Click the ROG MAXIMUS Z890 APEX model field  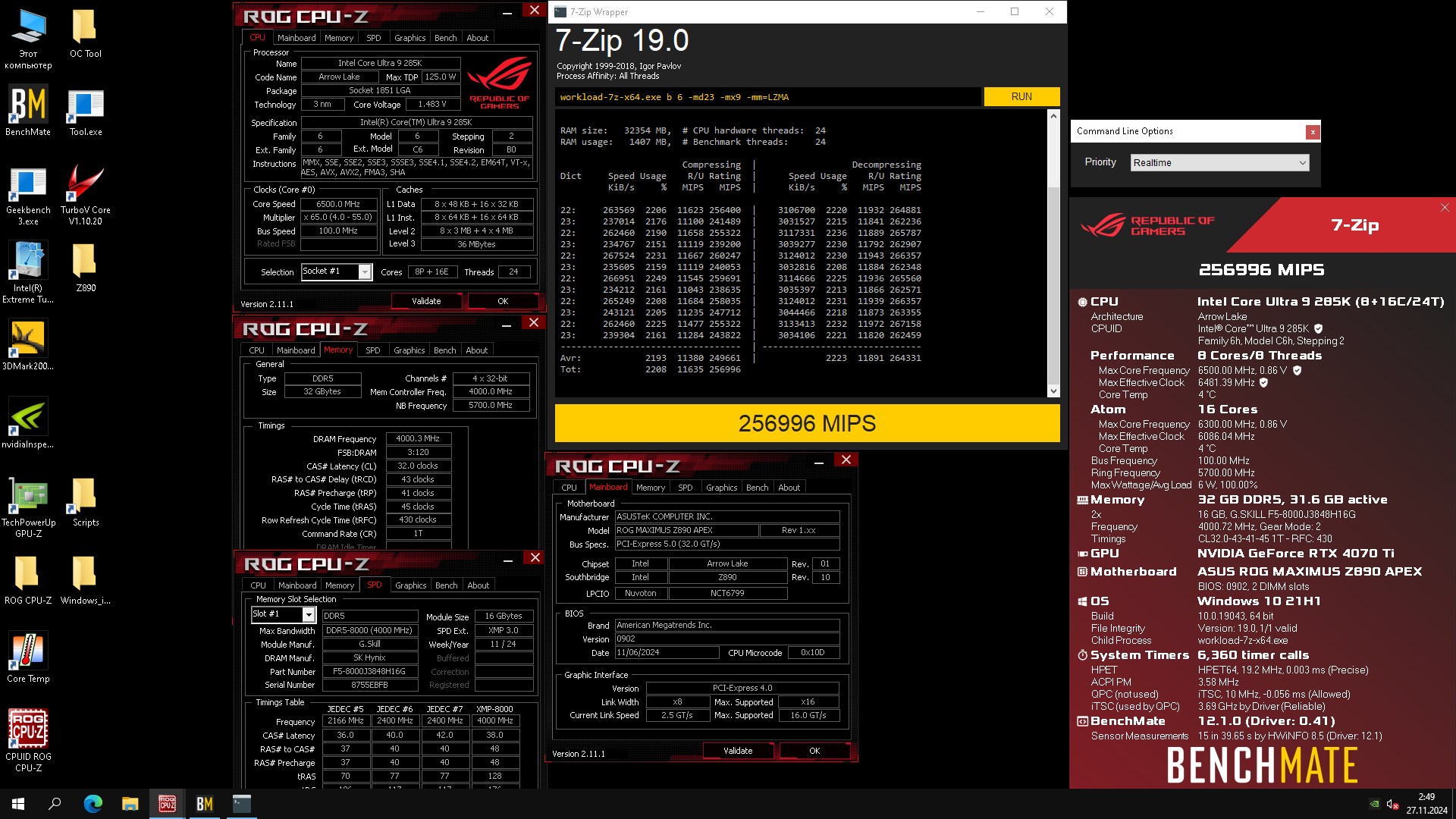(686, 530)
